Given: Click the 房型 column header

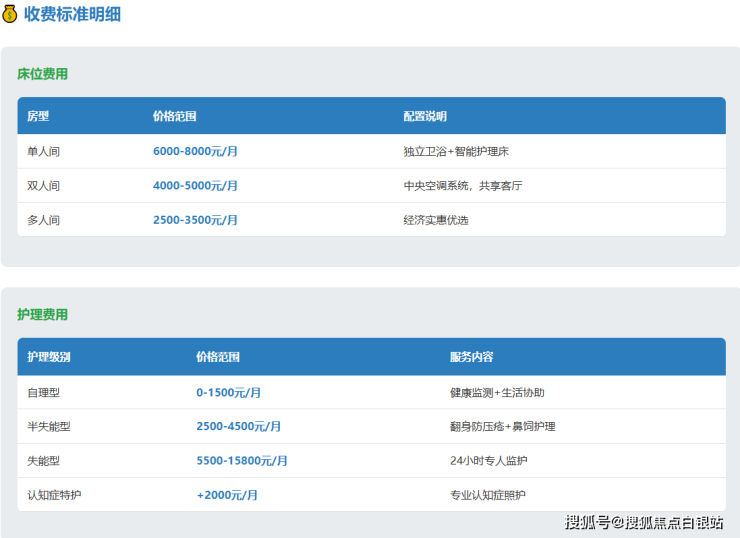Looking at the screenshot, I should click(38, 116).
